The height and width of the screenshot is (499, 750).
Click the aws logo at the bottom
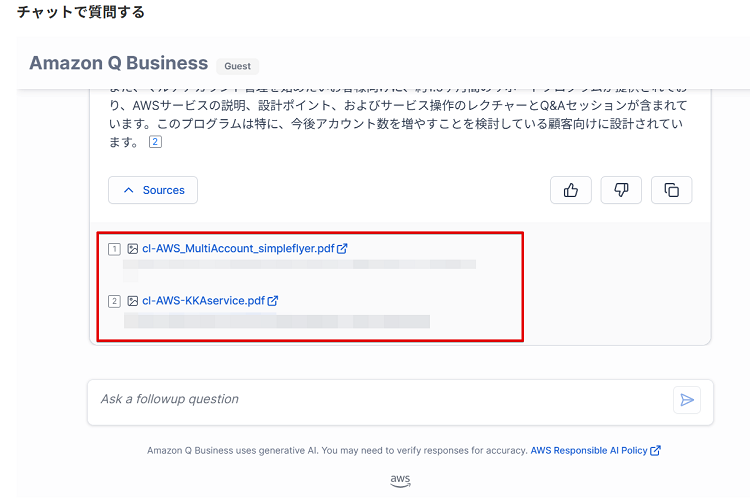coord(400,480)
